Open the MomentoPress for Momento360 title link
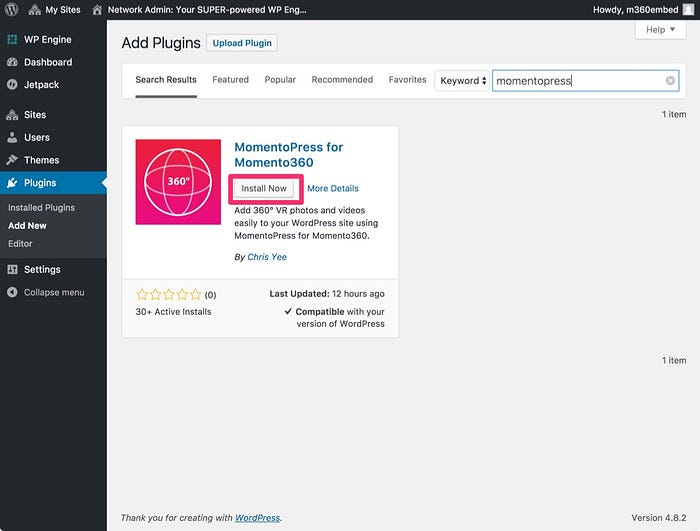This screenshot has width=700, height=531. pos(289,155)
